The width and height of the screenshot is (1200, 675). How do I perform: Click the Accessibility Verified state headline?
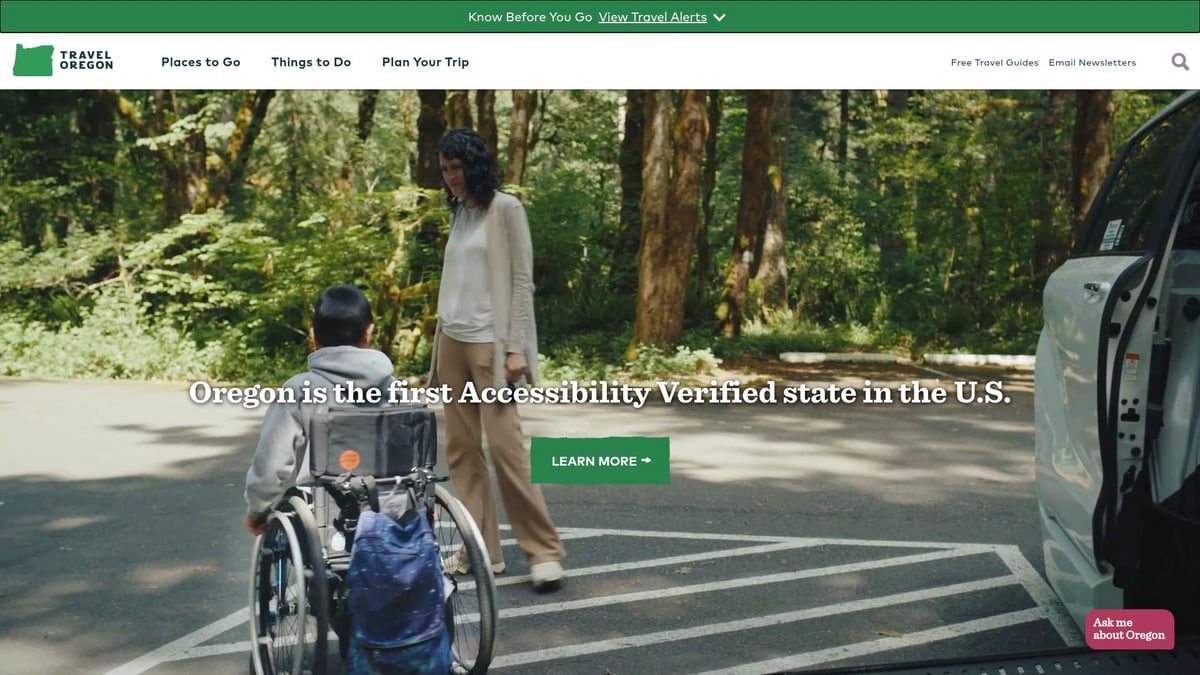point(600,393)
